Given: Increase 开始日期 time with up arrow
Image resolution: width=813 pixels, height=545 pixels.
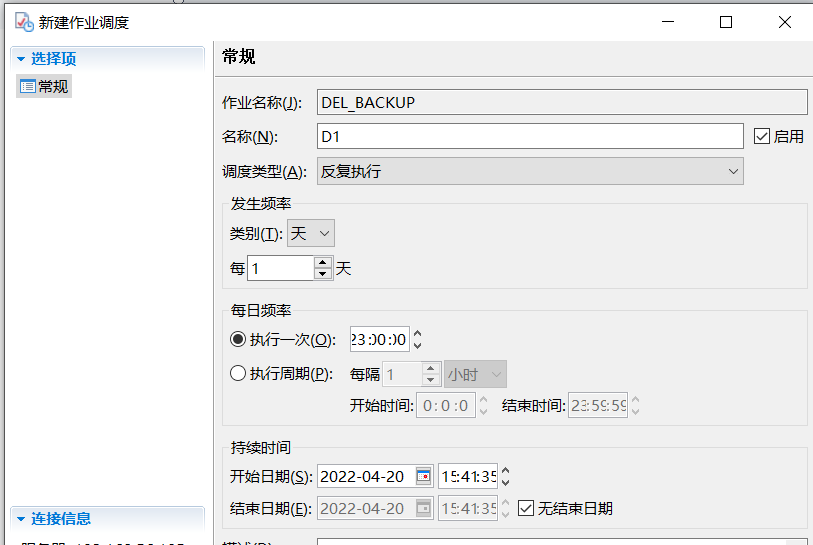Looking at the screenshot, I should pos(506,471).
